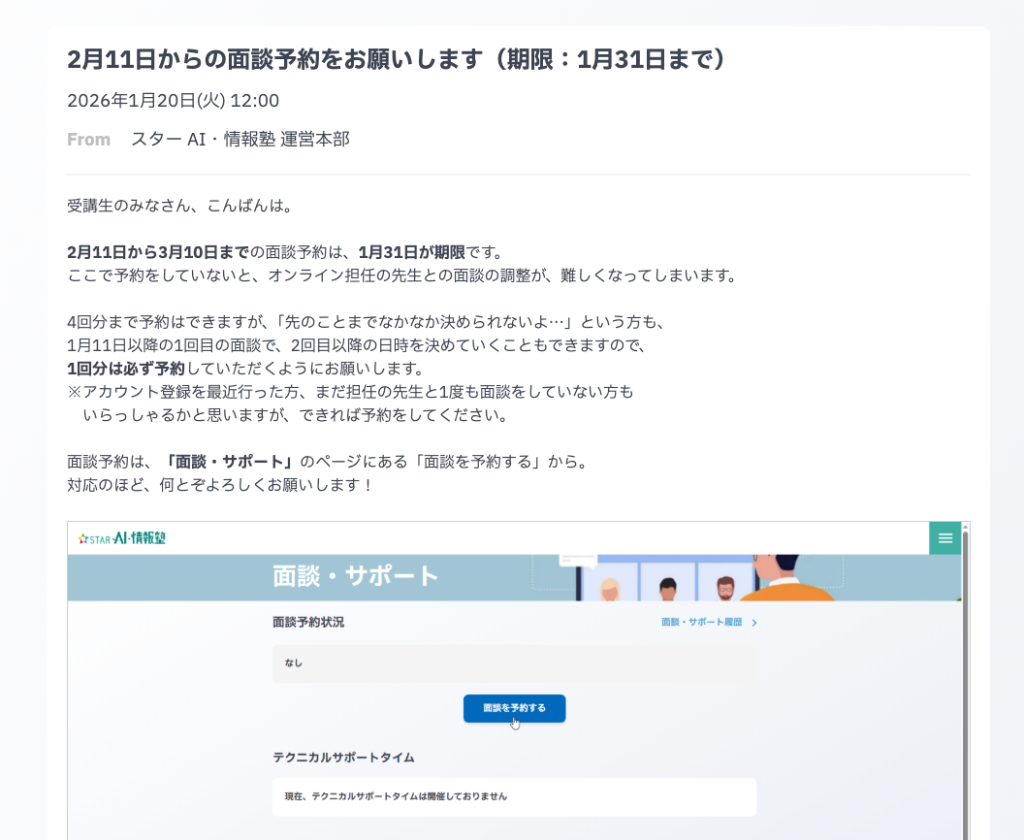Viewport: 1024px width, 840px height.
Task: Click the STAR AI・情報塾 logo
Action: 122,538
